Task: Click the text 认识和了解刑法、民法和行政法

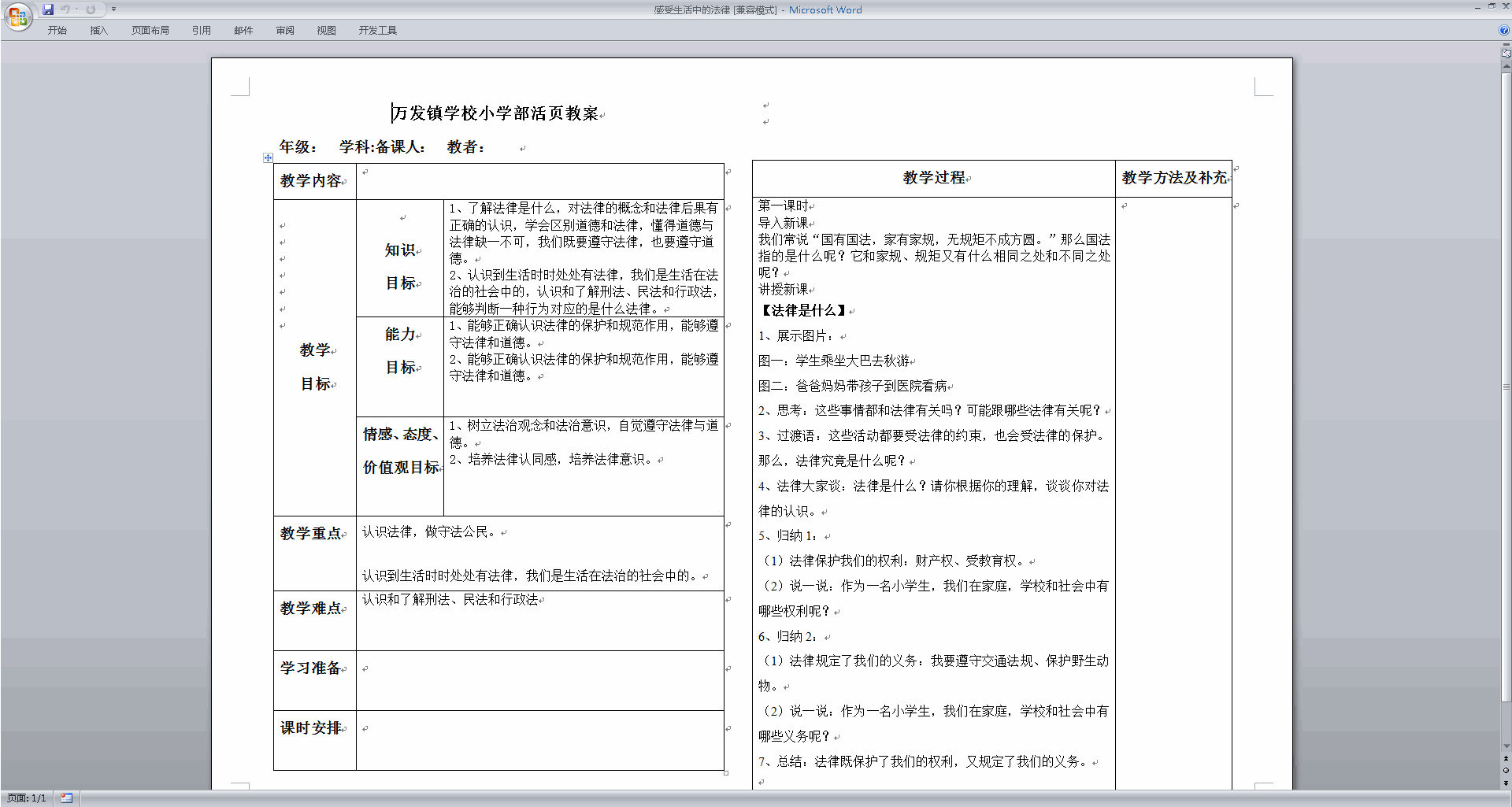Action: [450, 600]
